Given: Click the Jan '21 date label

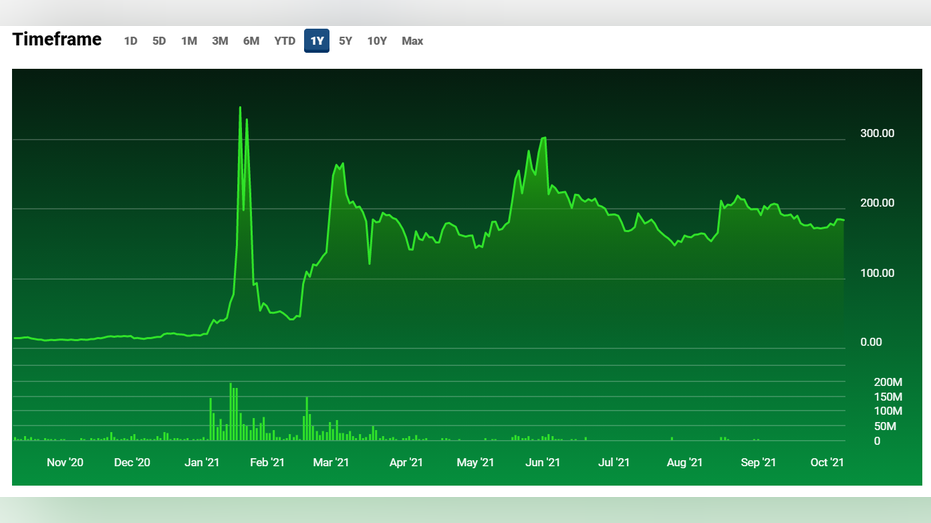Looking at the screenshot, I should [202, 462].
